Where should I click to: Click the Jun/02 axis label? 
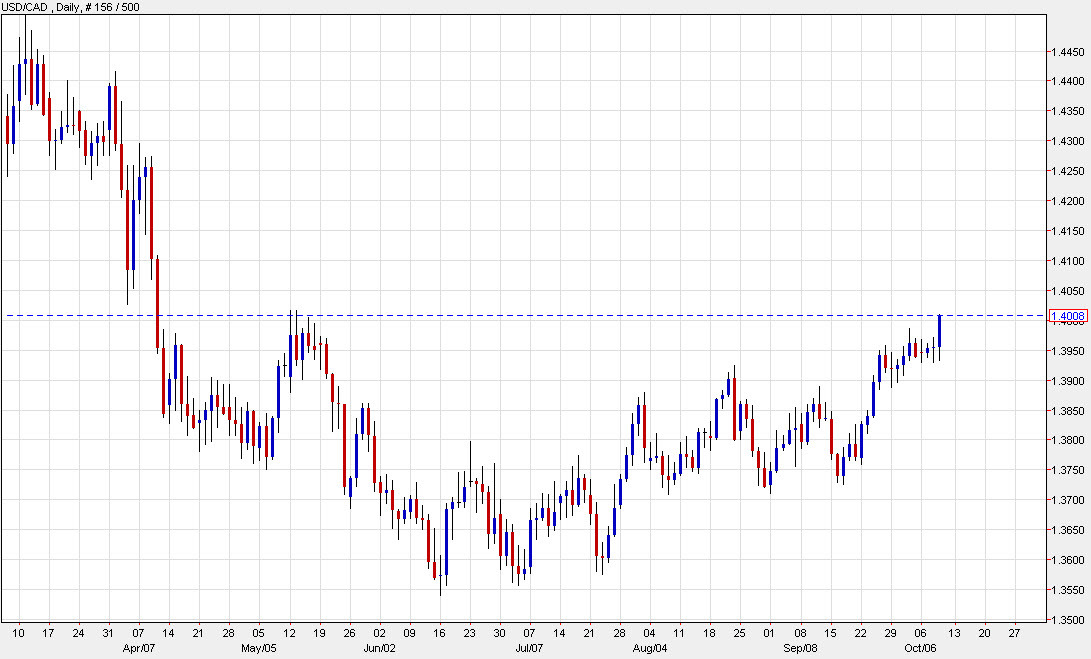pos(379,646)
